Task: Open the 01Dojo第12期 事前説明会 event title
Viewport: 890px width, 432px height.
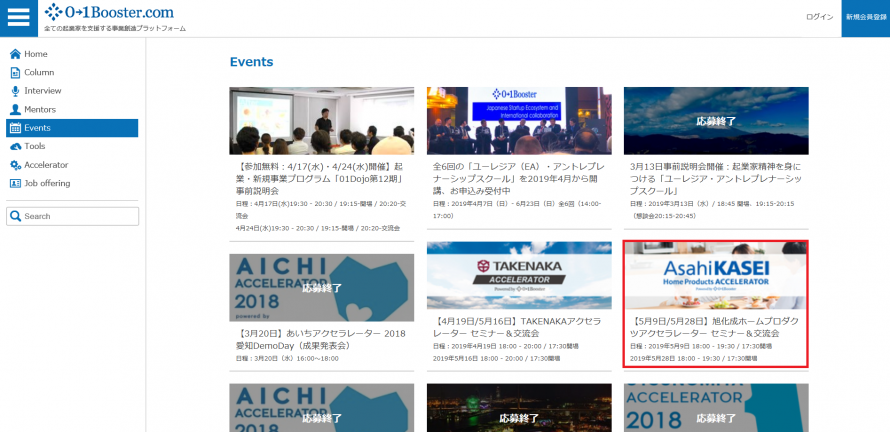Action: tap(321, 179)
